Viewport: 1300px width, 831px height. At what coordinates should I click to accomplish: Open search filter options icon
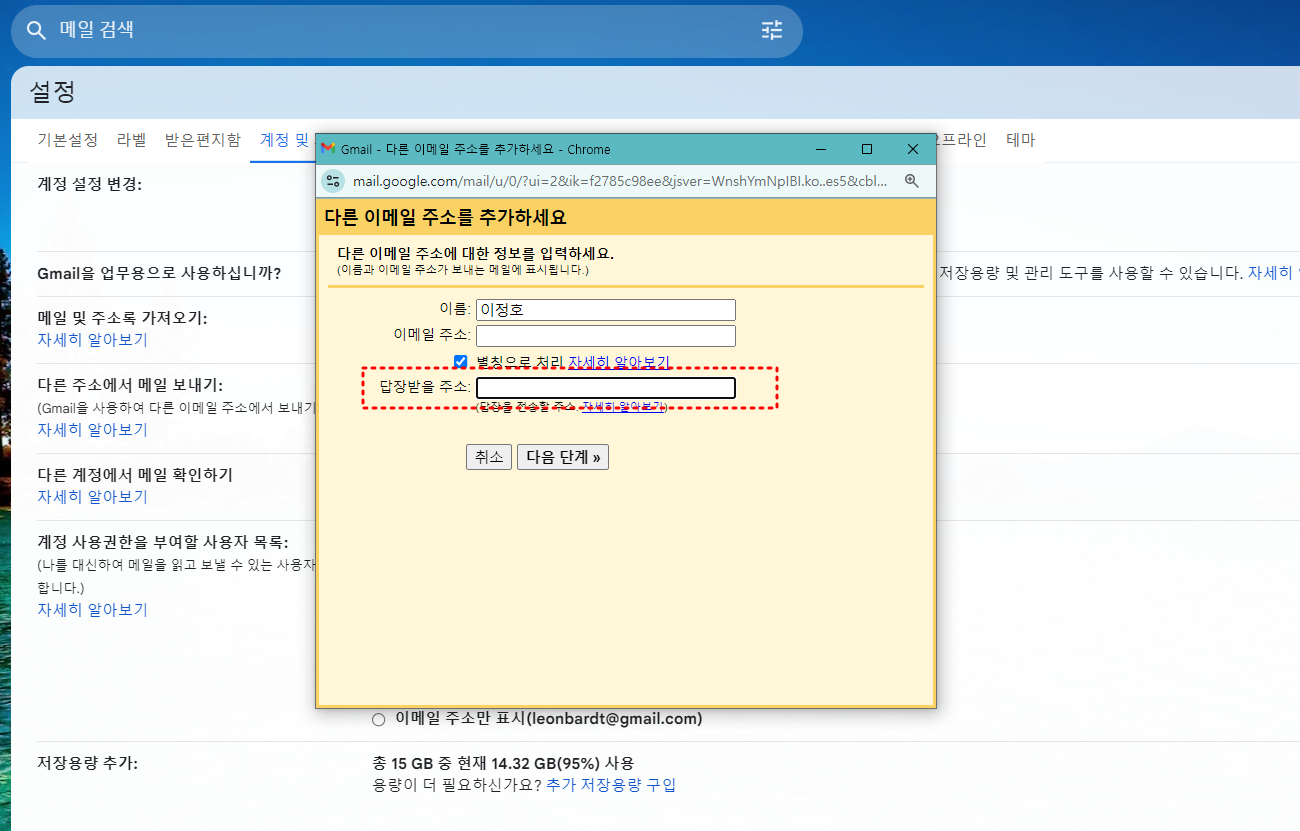tap(772, 30)
